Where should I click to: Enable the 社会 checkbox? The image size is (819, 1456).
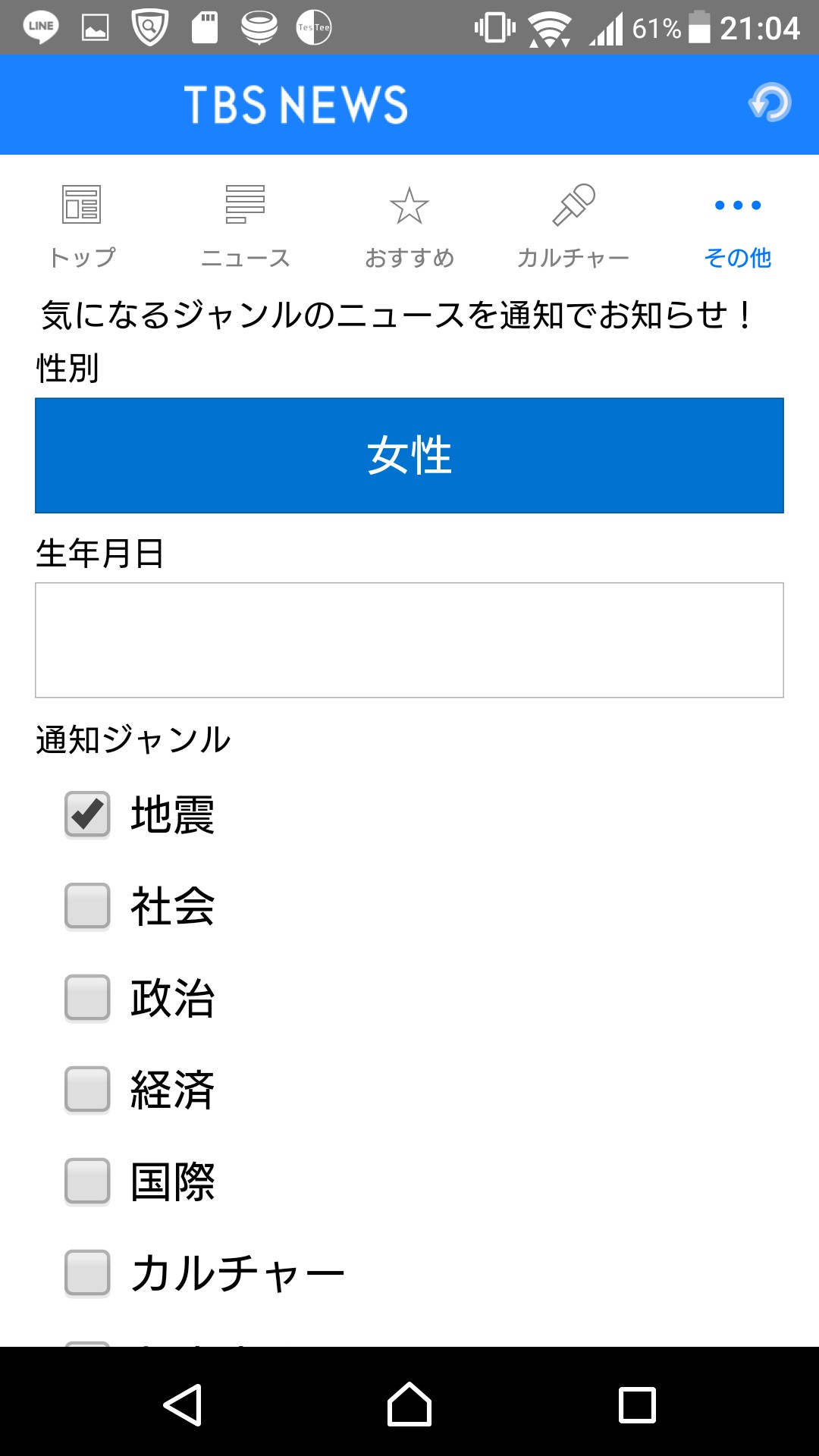pos(87,906)
